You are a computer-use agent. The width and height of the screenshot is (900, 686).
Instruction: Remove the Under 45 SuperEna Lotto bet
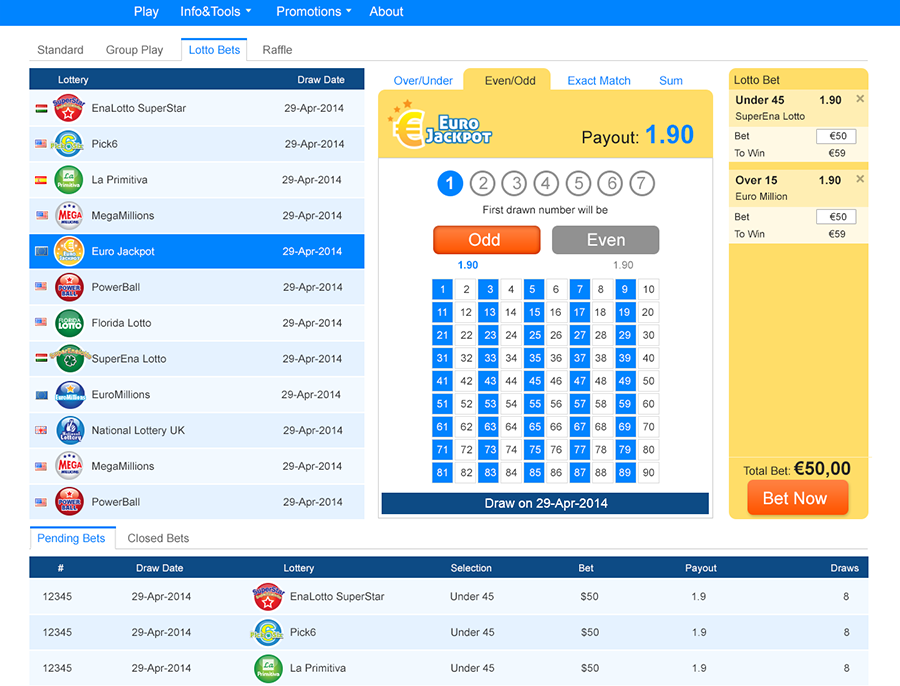(x=860, y=99)
